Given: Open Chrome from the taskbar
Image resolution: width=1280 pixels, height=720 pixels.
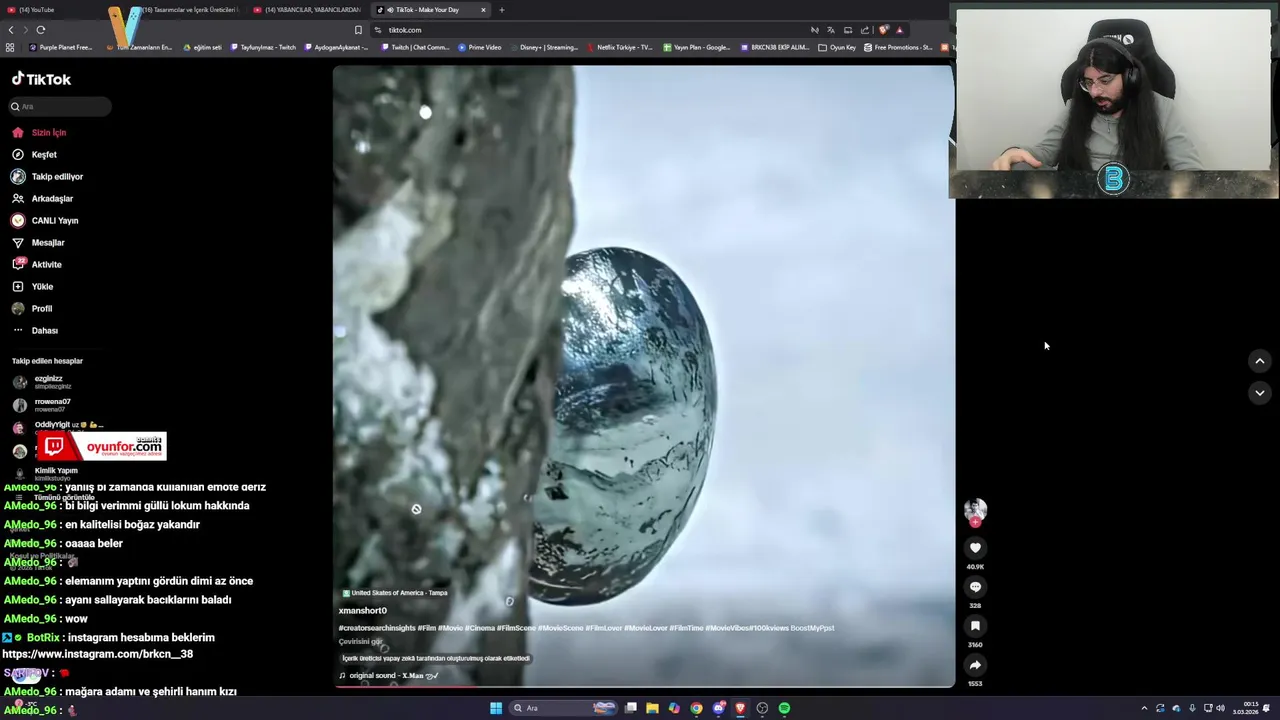Looking at the screenshot, I should point(696,708).
